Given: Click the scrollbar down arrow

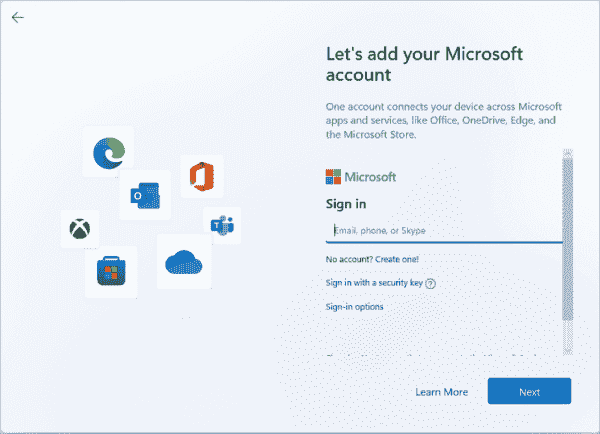Looking at the screenshot, I should tap(568, 350).
